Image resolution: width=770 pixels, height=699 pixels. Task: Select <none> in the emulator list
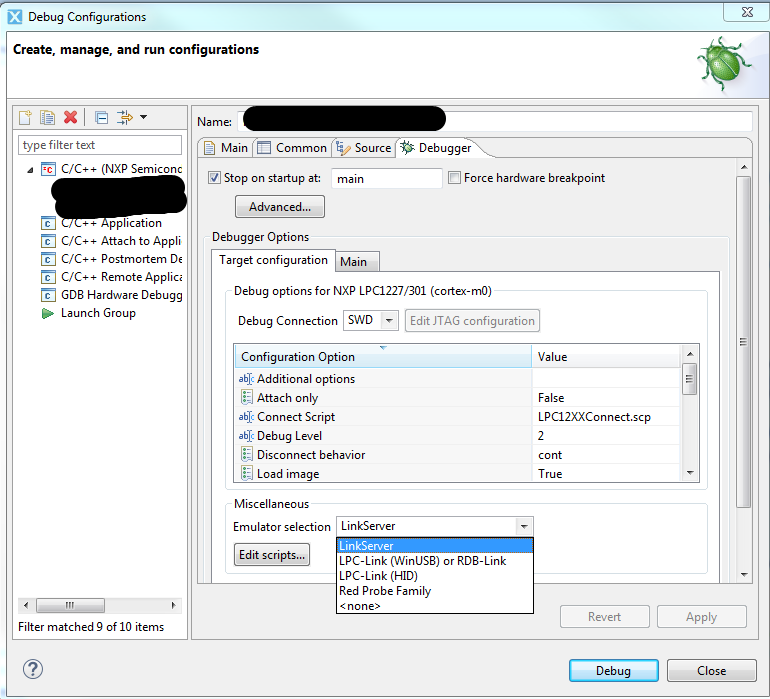pyautogui.click(x=435, y=606)
